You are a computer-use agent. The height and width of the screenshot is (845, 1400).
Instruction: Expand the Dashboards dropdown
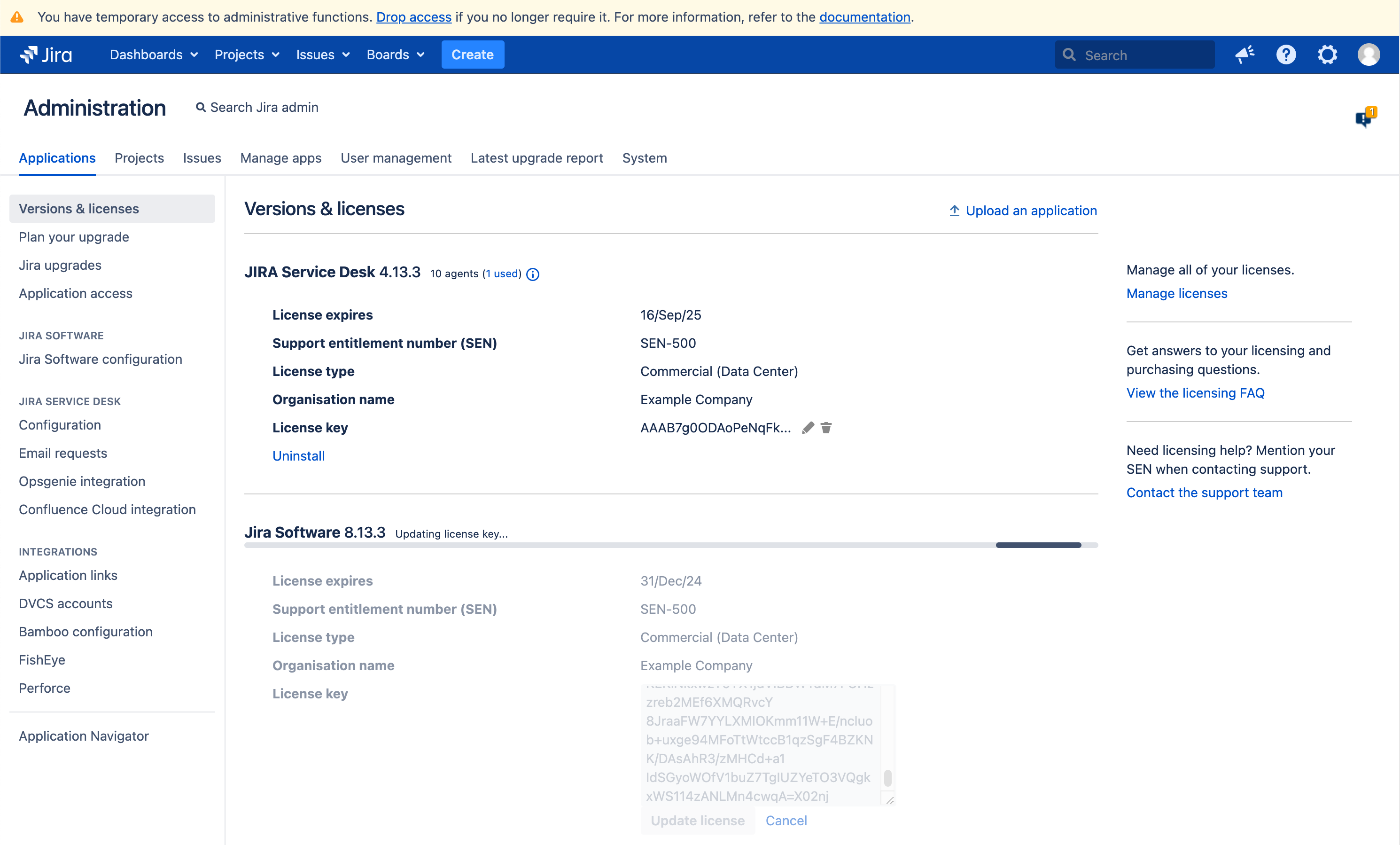pos(154,55)
